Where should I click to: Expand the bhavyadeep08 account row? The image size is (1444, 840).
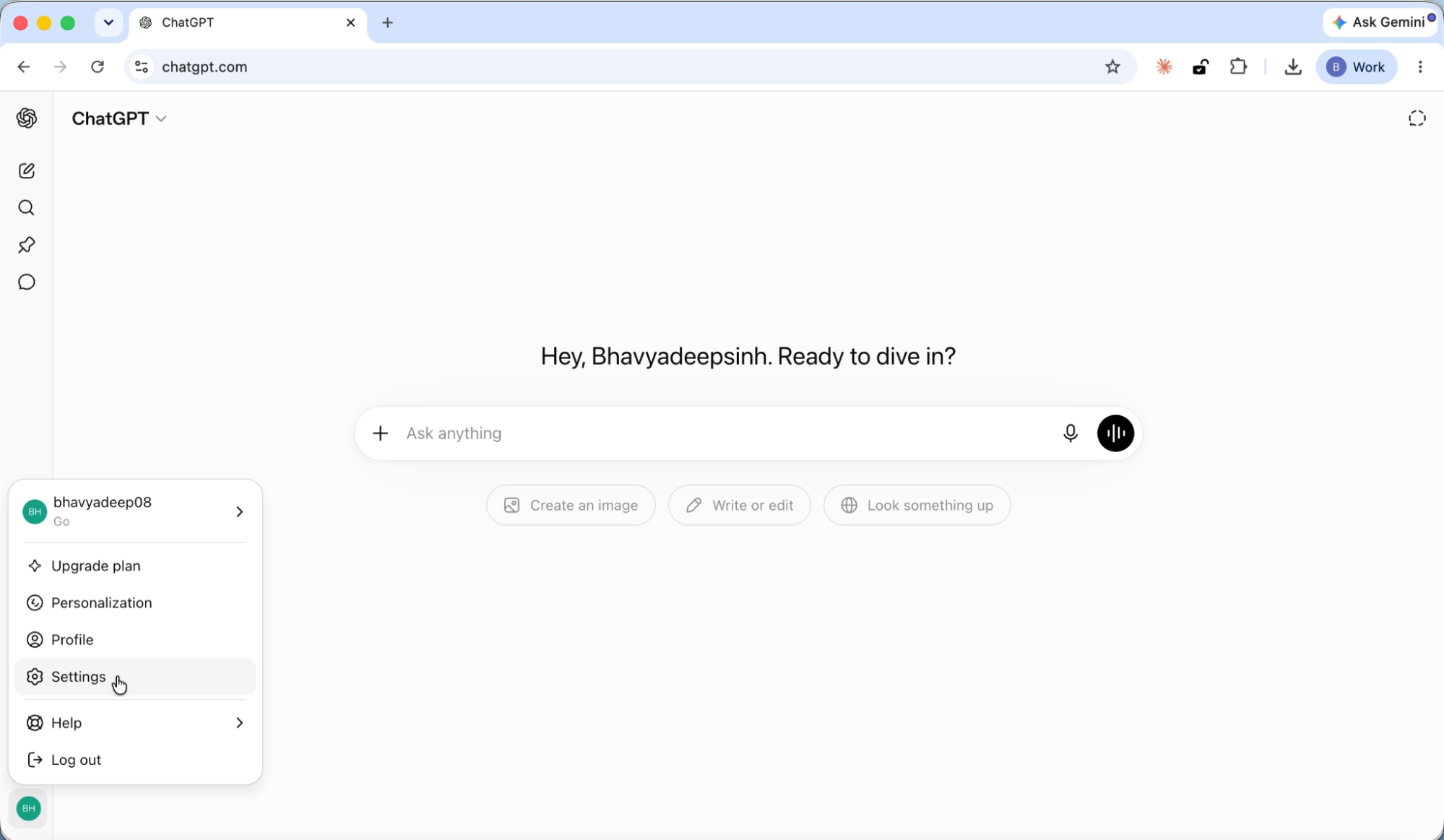[135, 511]
